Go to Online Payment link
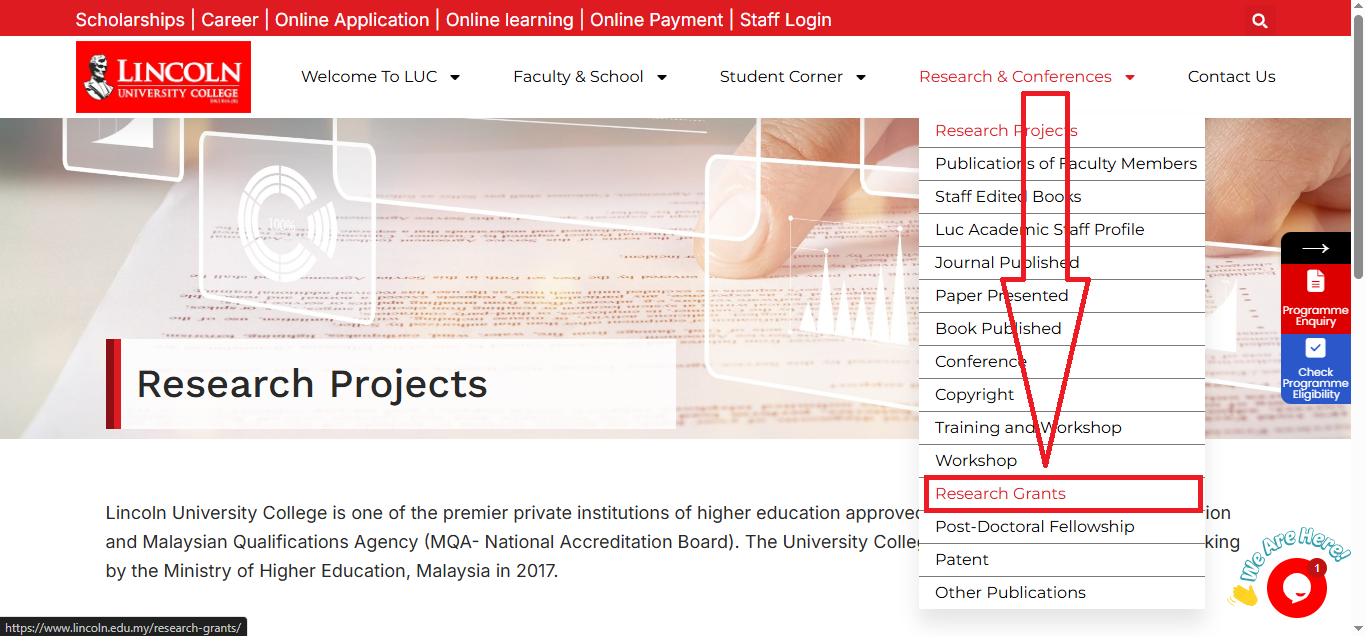 pos(656,20)
